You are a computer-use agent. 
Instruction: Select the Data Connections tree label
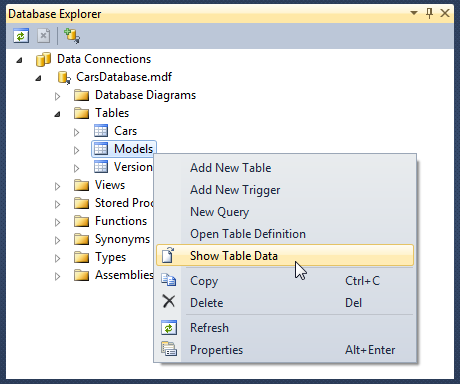[x=104, y=59]
